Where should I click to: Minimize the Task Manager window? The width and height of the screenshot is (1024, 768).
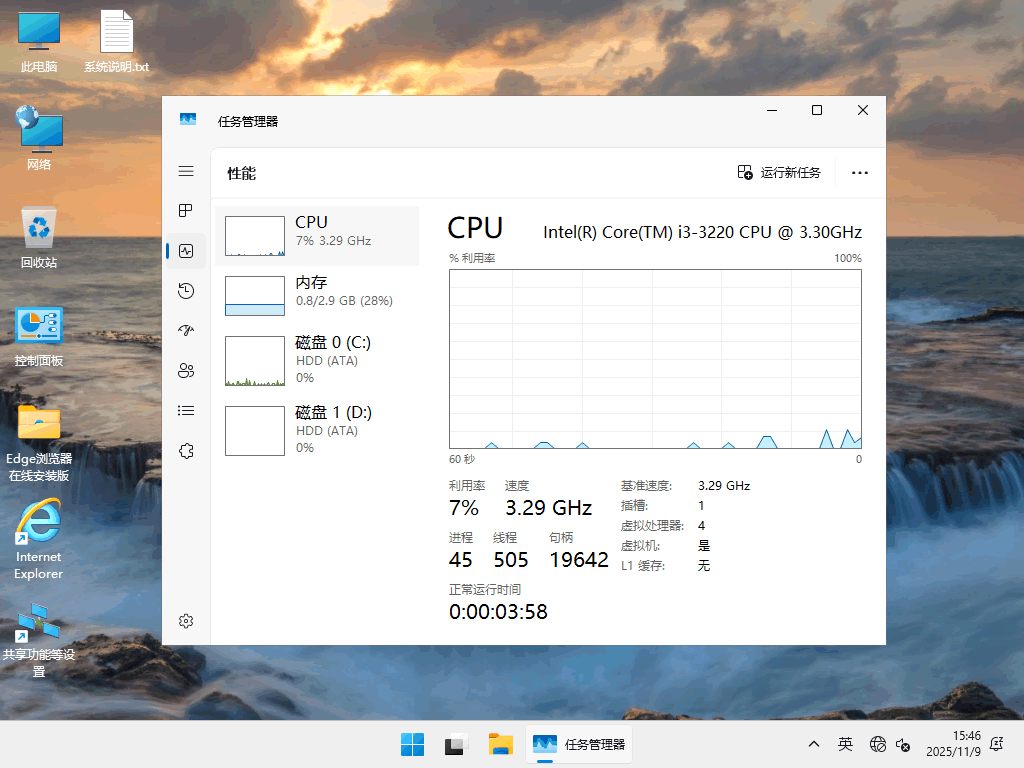(x=772, y=110)
